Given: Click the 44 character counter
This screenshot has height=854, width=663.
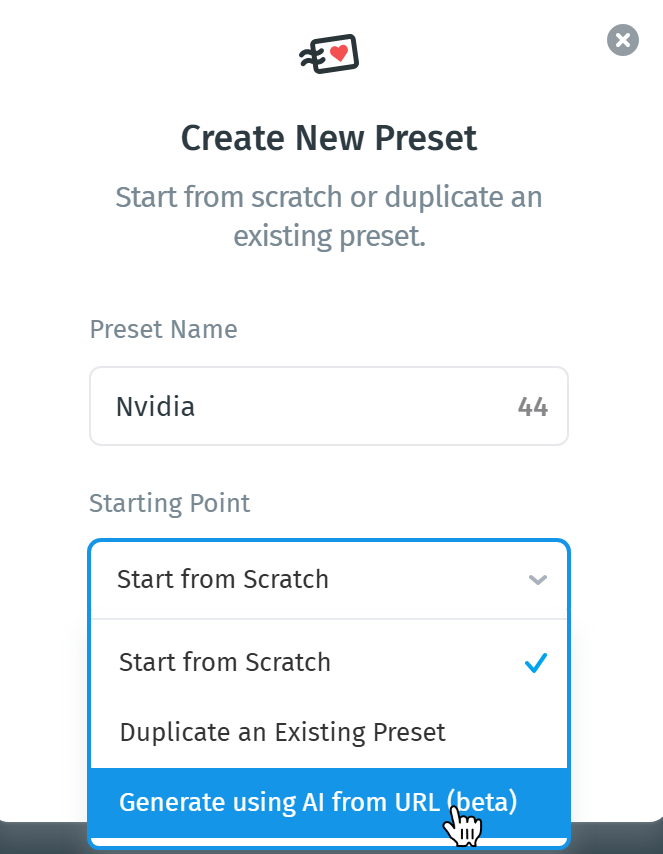Looking at the screenshot, I should [x=533, y=407].
